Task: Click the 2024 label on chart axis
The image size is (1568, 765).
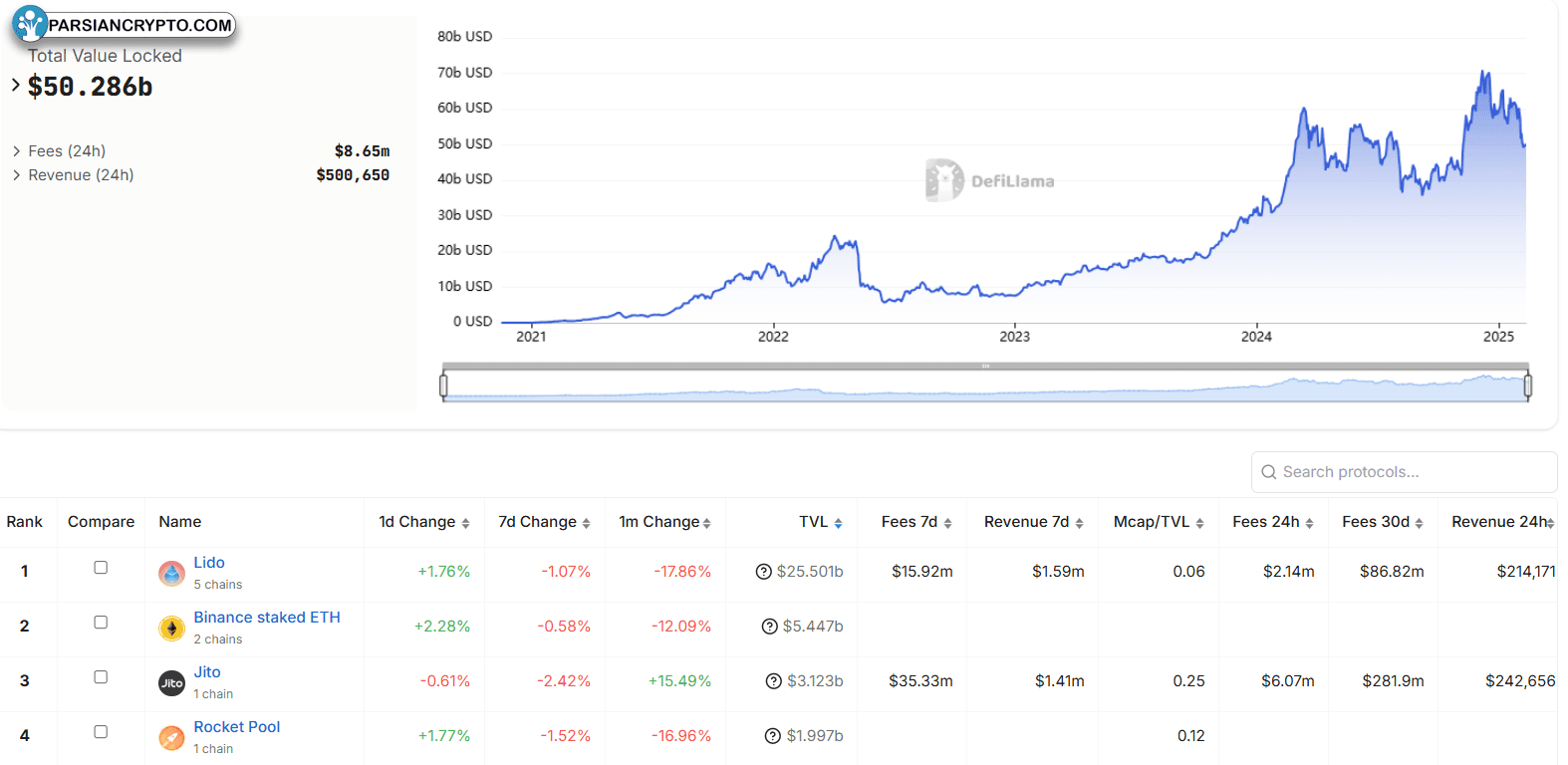Action: pyautogui.click(x=1256, y=337)
